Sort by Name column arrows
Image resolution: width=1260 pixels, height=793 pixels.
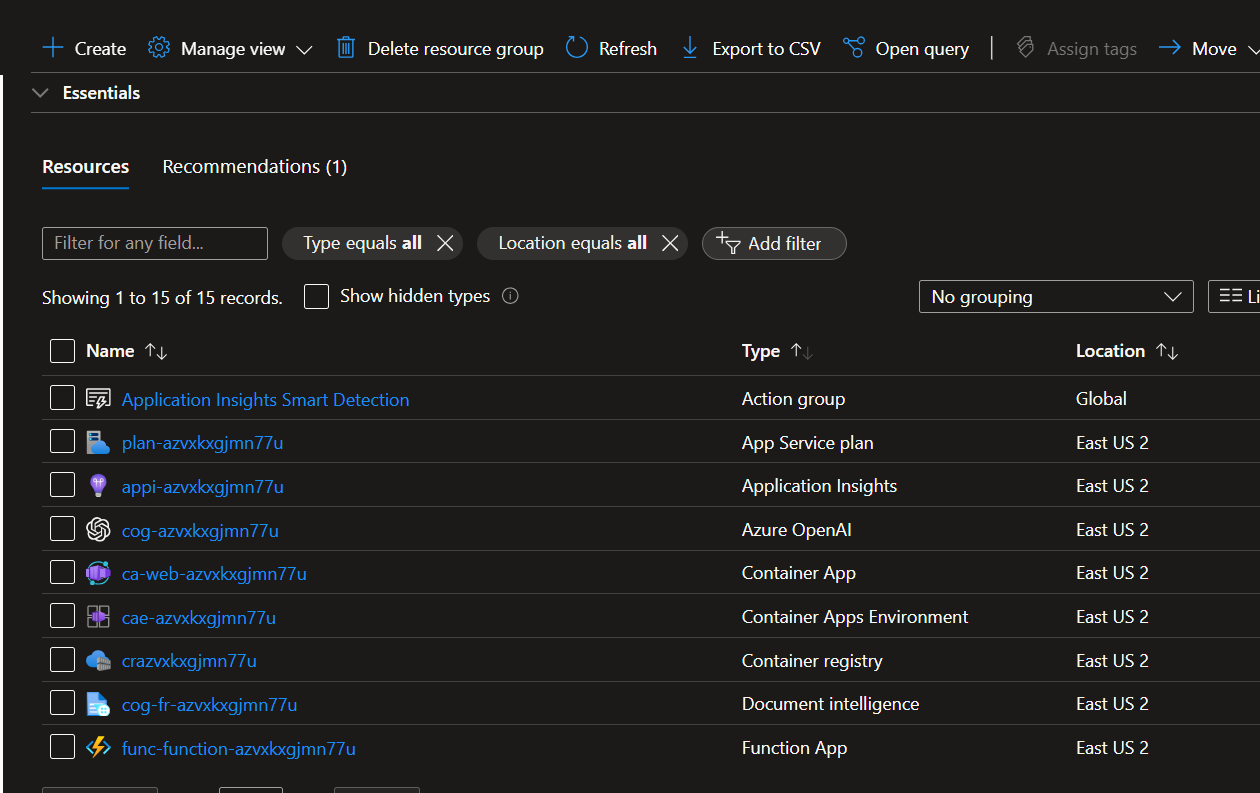click(x=156, y=351)
